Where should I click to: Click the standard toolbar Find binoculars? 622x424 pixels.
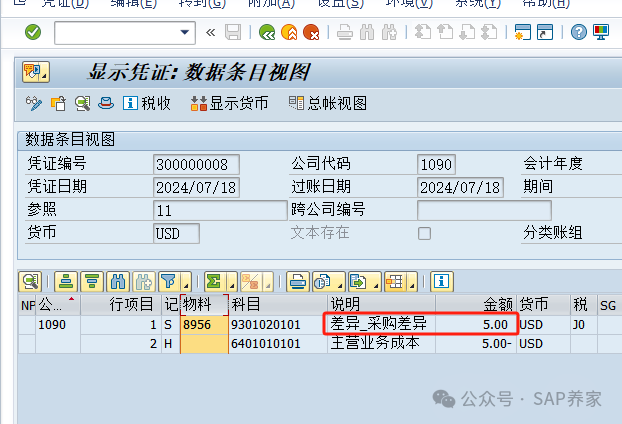(x=367, y=32)
